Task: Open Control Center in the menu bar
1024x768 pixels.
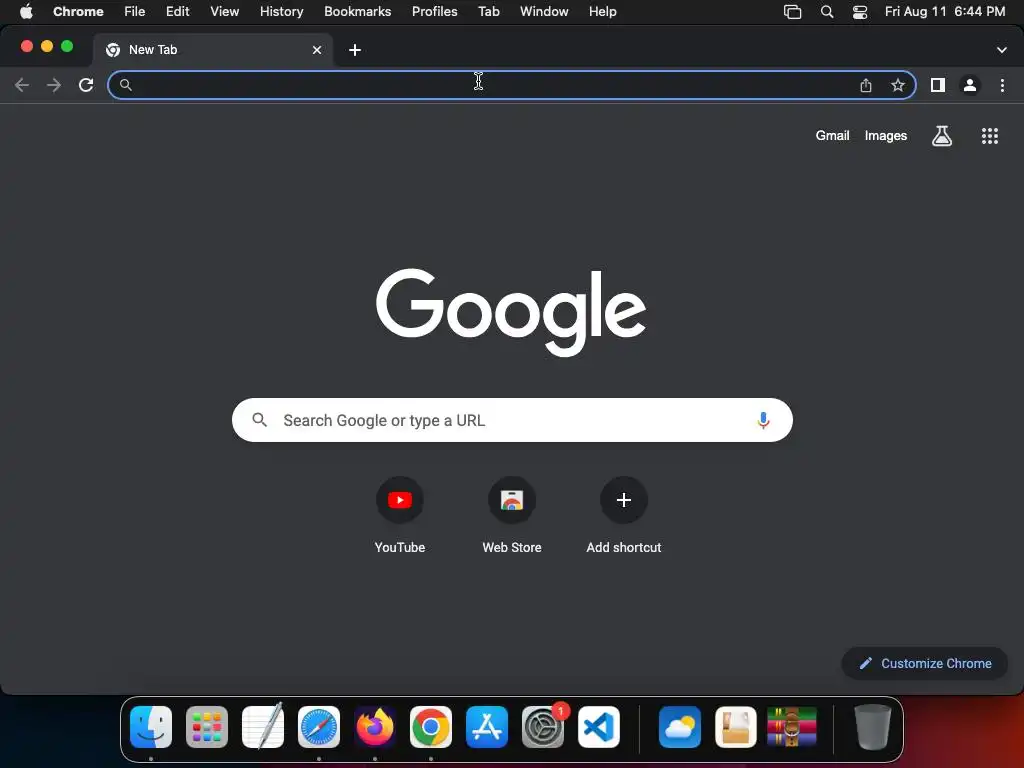Action: click(860, 12)
